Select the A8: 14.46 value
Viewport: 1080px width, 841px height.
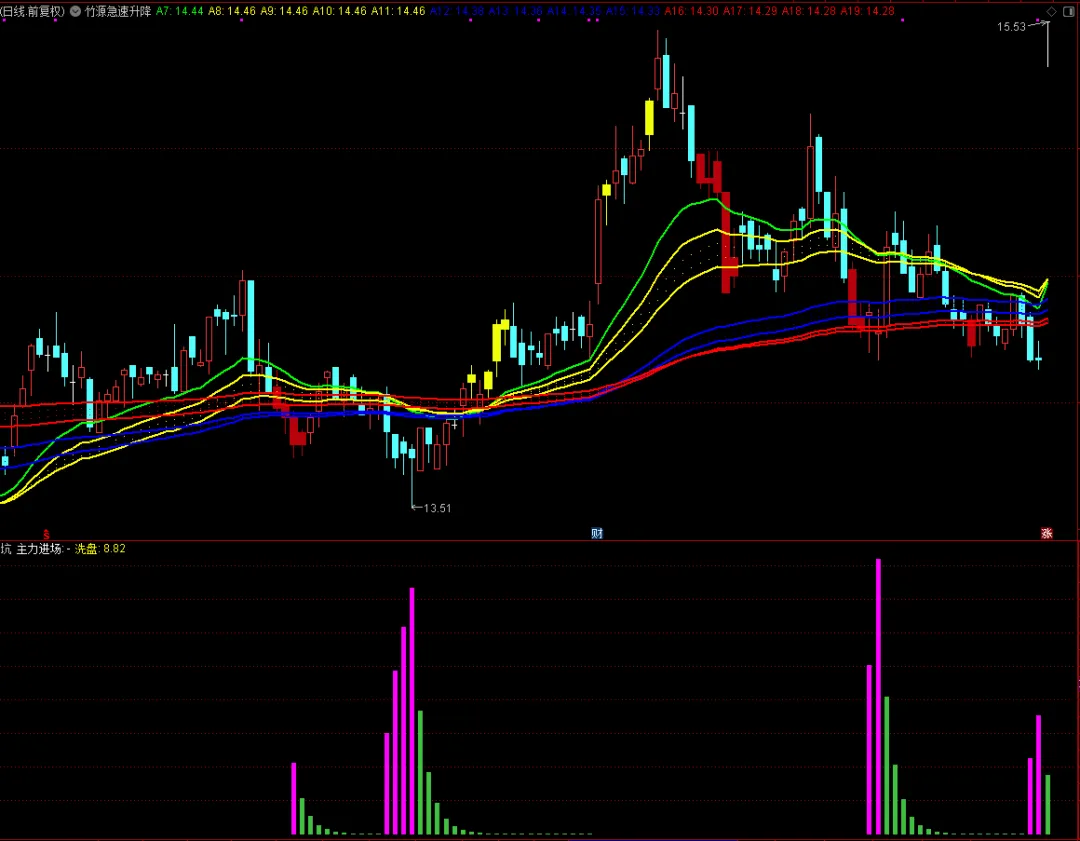pyautogui.click(x=232, y=12)
